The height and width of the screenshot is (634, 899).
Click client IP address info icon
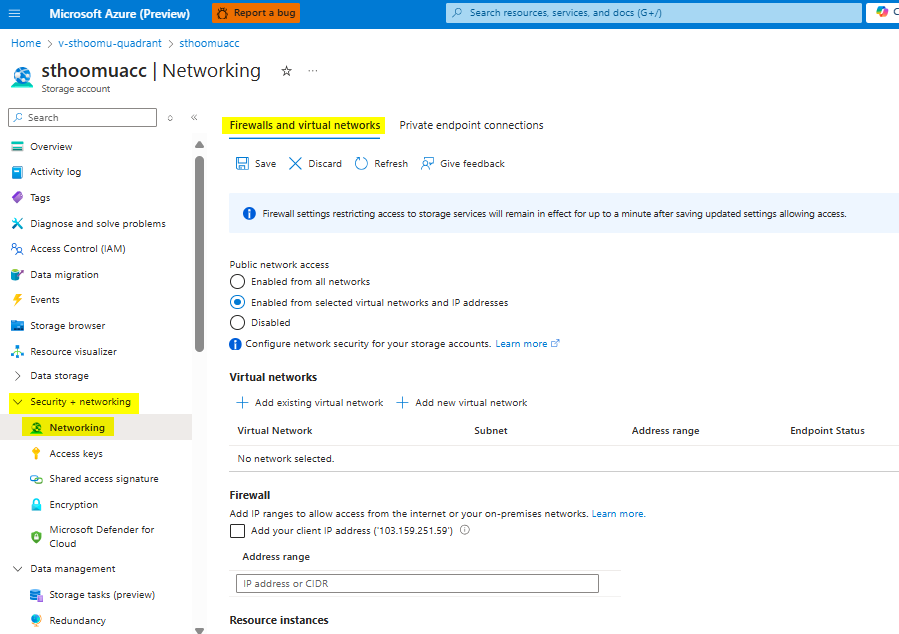[465, 530]
